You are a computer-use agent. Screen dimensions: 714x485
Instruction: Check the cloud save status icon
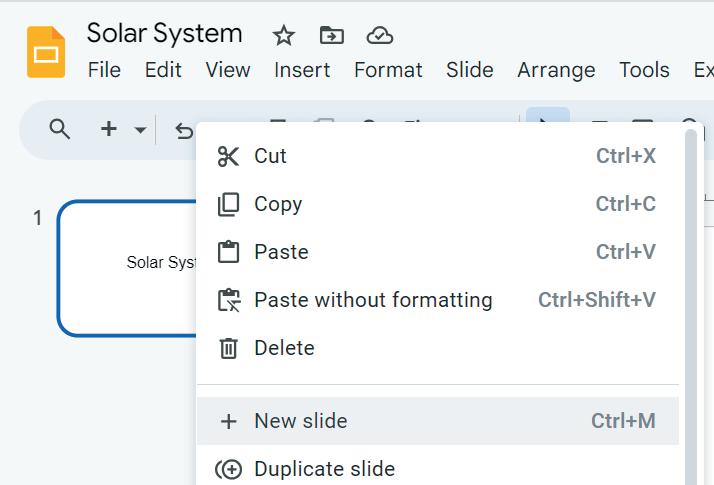(x=379, y=36)
